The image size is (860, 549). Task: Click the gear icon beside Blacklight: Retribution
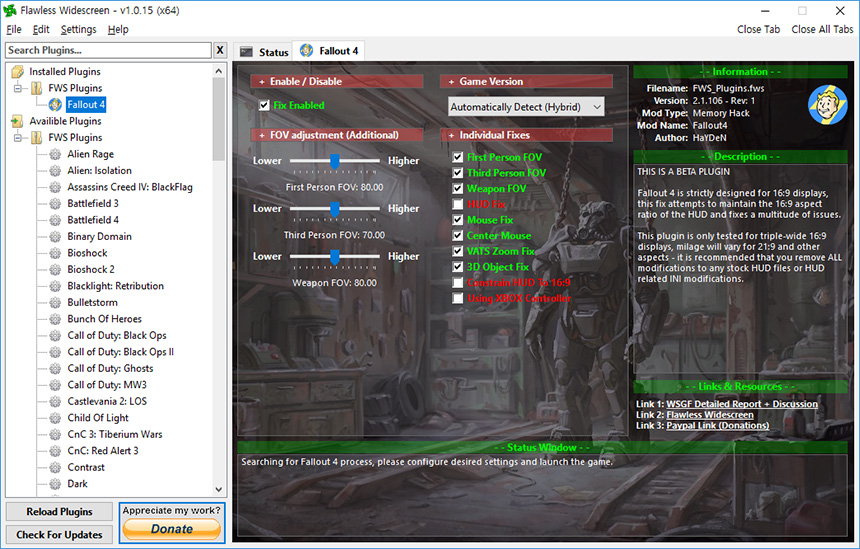[55, 286]
